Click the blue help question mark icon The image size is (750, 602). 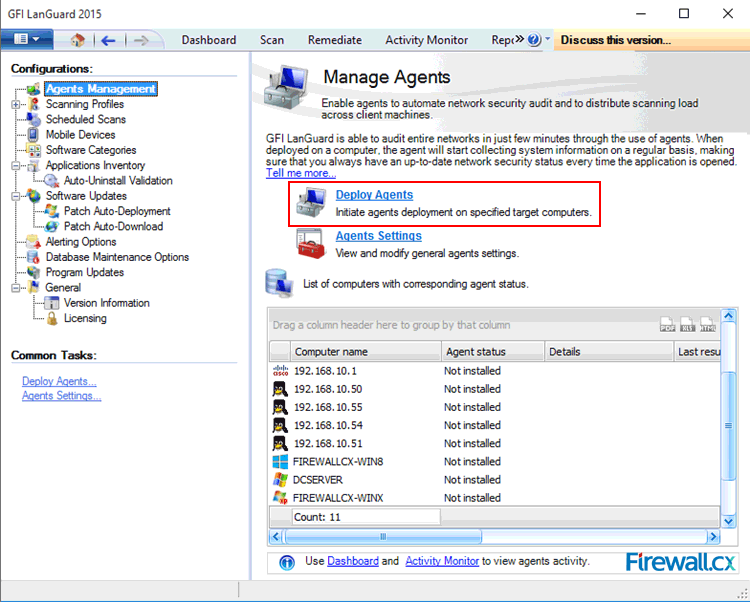click(x=534, y=39)
